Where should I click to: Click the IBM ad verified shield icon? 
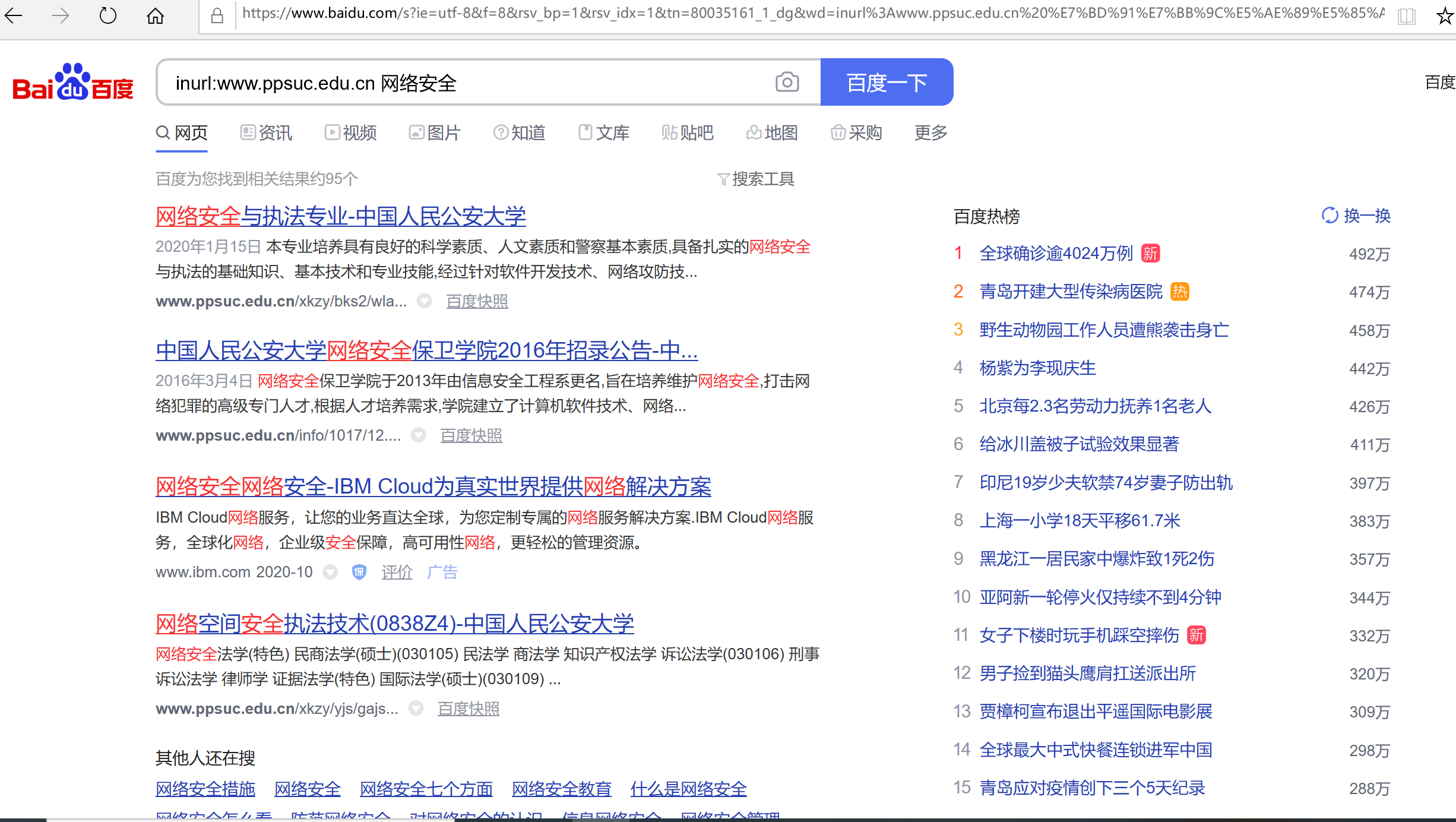click(x=359, y=572)
